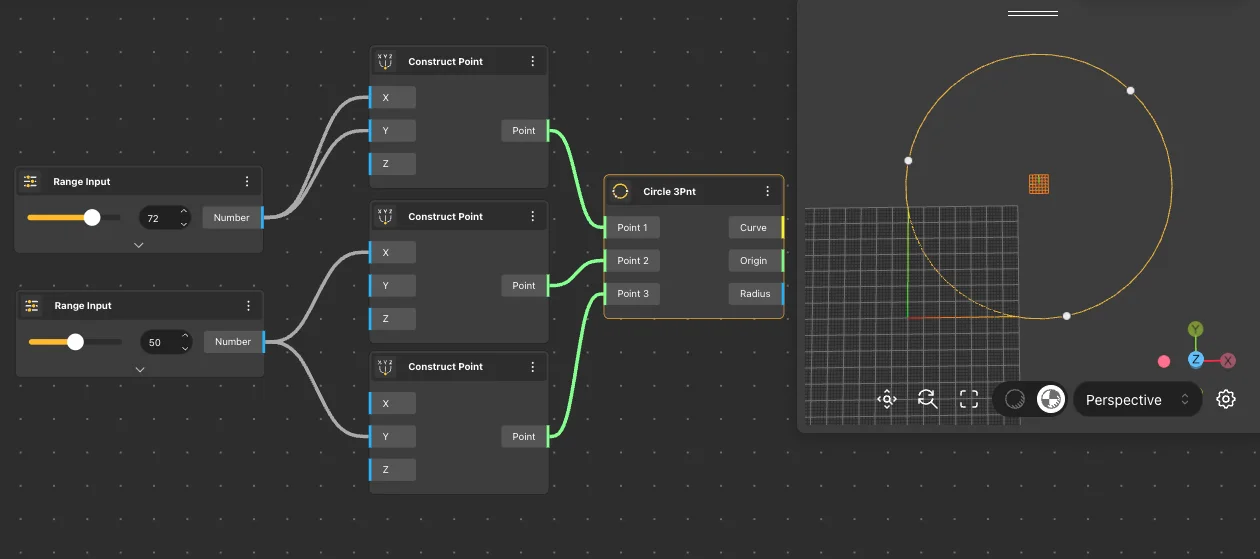This screenshot has height=559, width=1260.
Task: Enable the checkered material display mode
Action: coord(1050,400)
